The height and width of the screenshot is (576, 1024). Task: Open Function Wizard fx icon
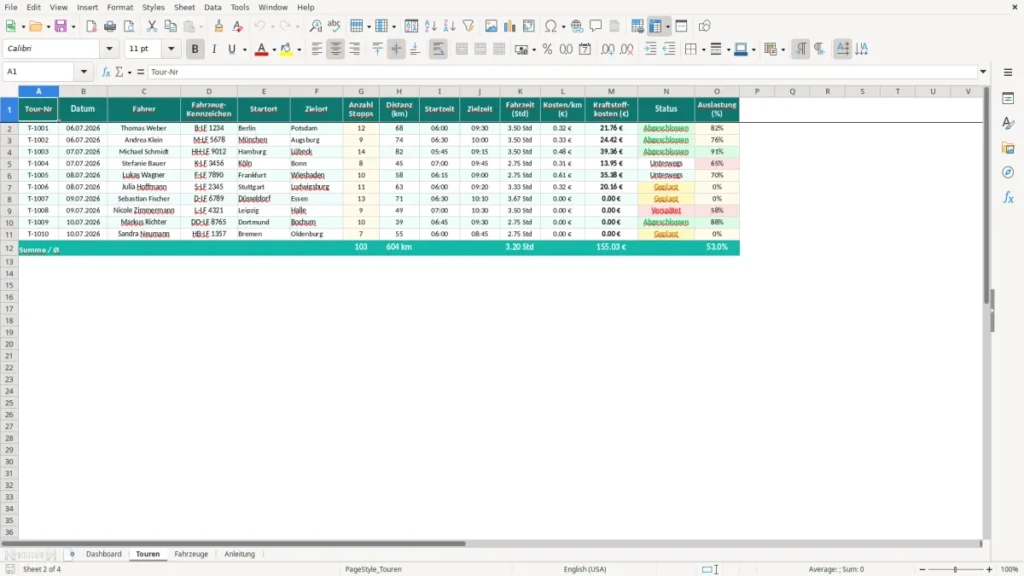point(106,72)
